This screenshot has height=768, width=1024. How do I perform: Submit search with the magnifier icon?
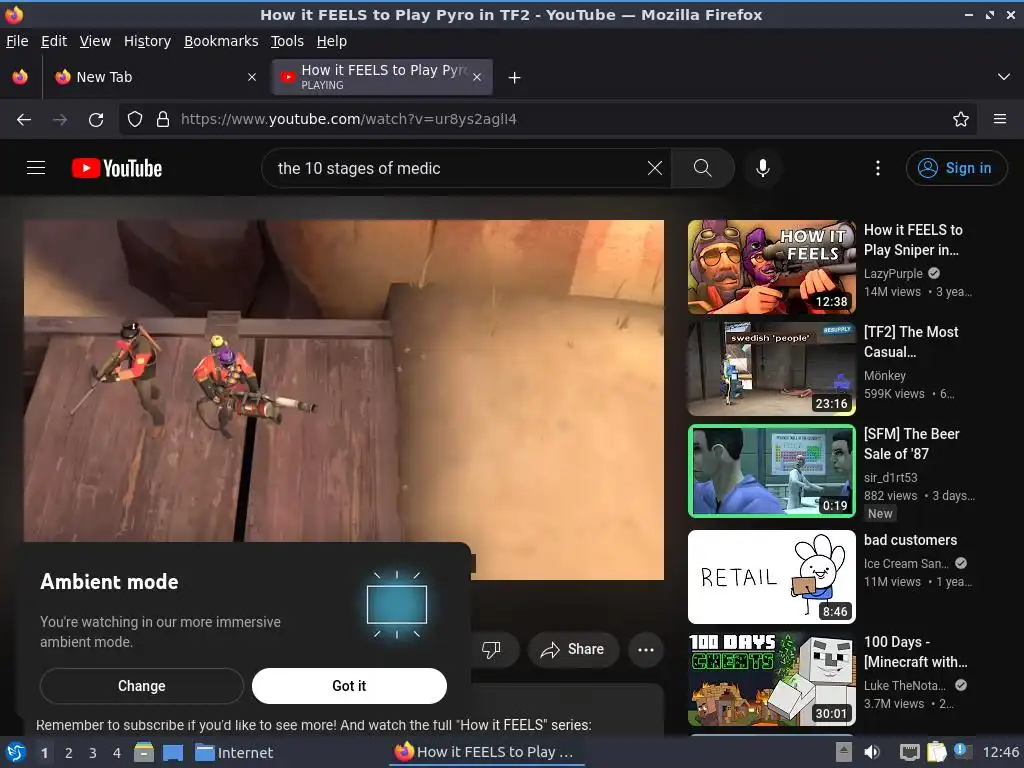click(703, 168)
